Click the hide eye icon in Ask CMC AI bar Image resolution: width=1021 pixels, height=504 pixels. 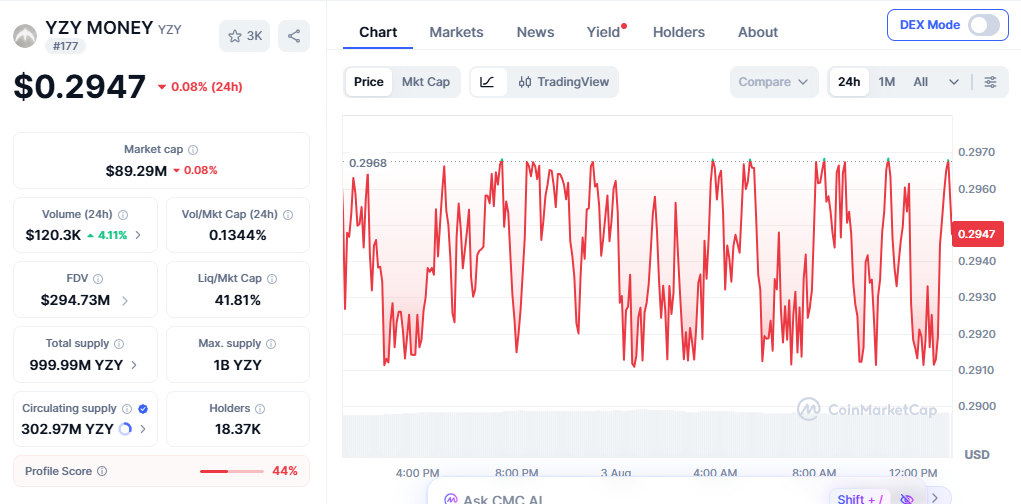click(x=906, y=499)
